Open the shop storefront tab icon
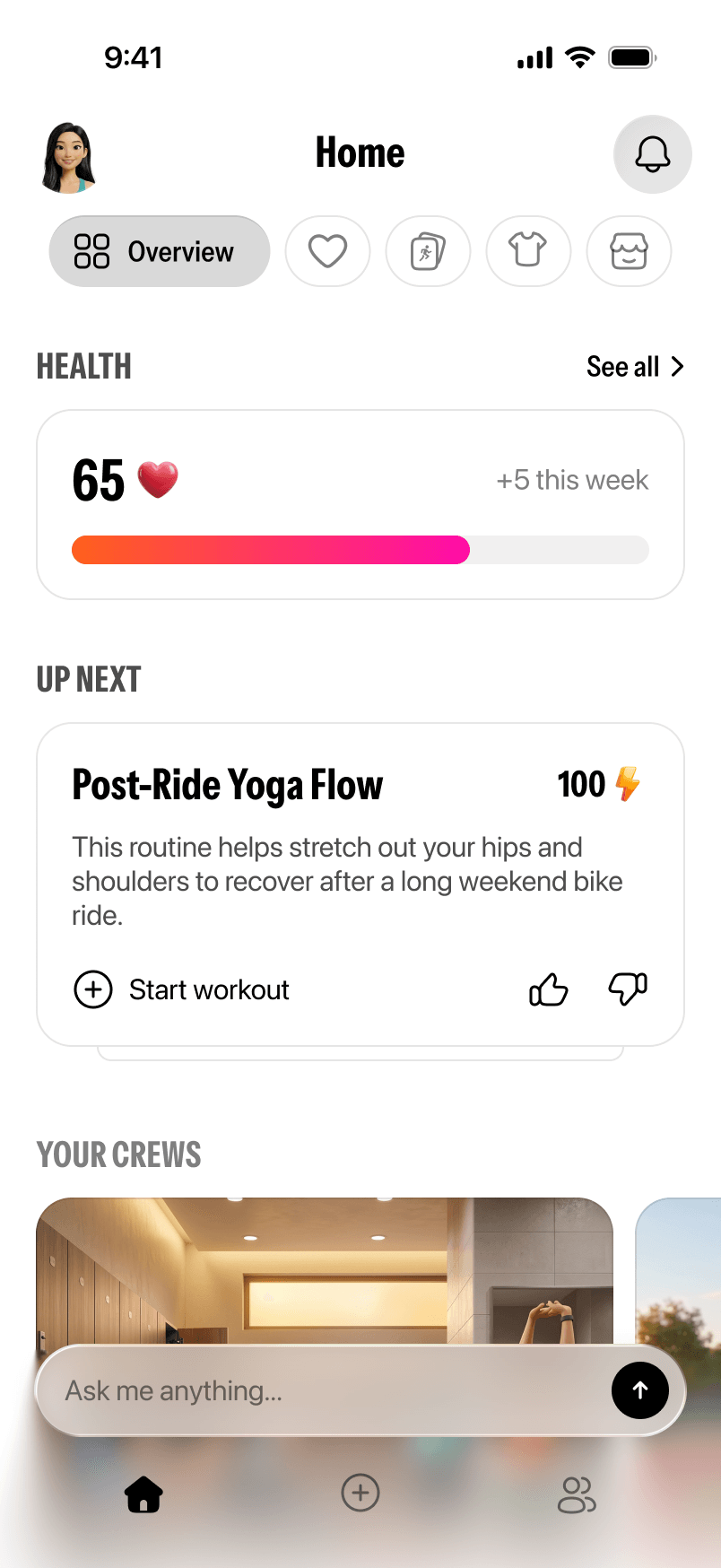Screen dimensions: 721x1568 tap(629, 251)
